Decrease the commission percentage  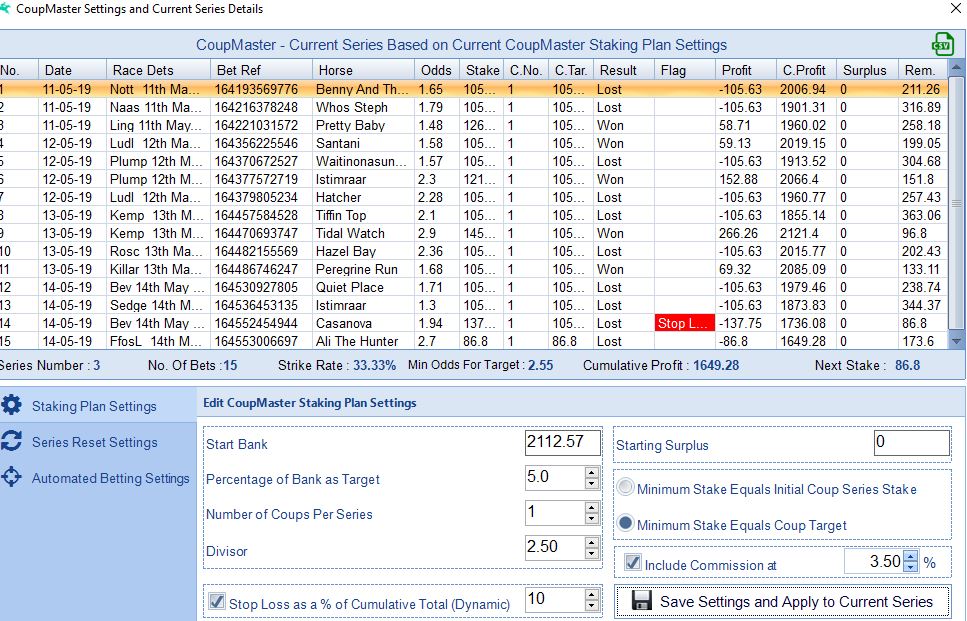(x=910, y=567)
